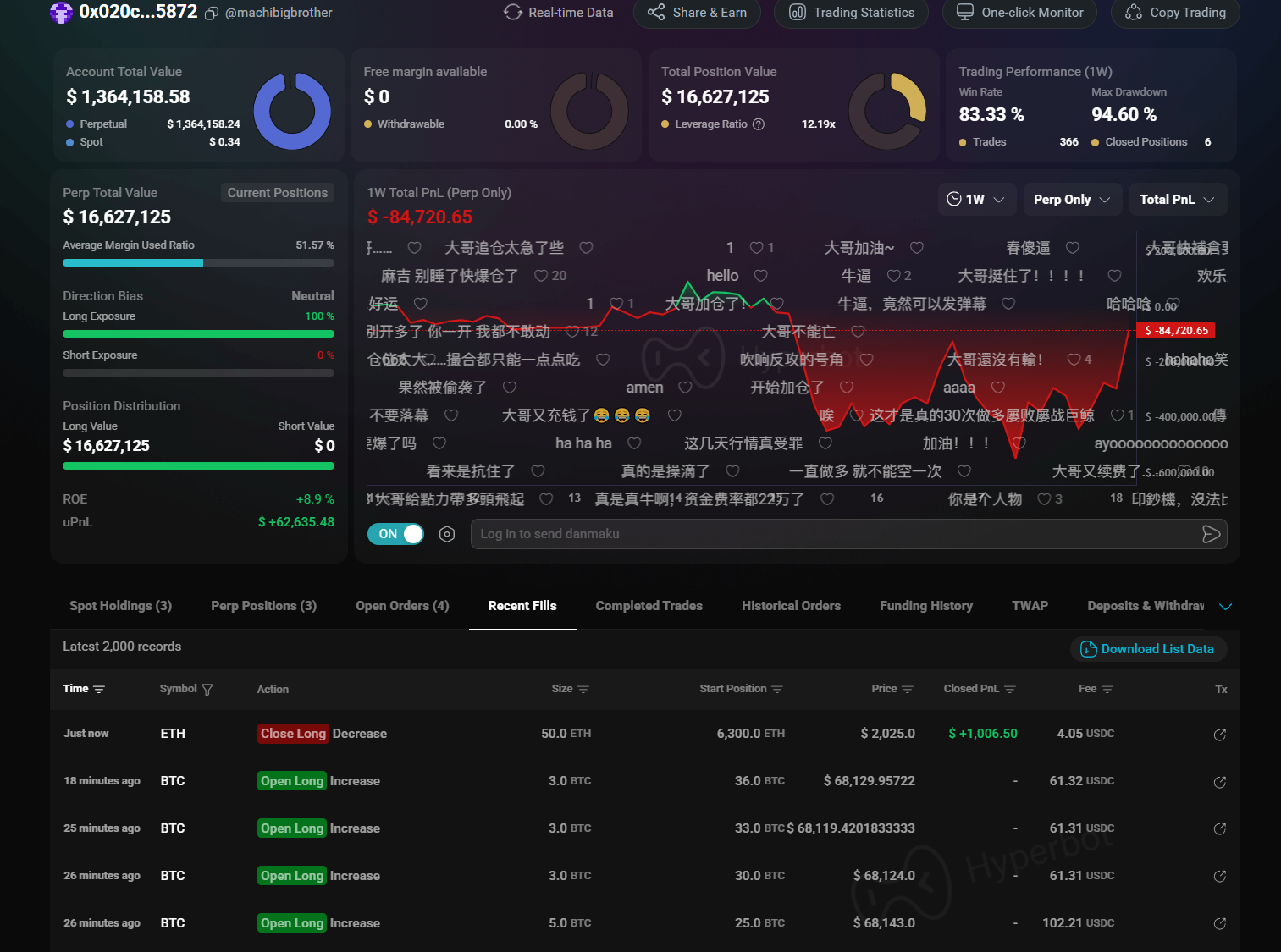Image resolution: width=1281 pixels, height=952 pixels.
Task: Click Download List Data
Action: click(1148, 649)
